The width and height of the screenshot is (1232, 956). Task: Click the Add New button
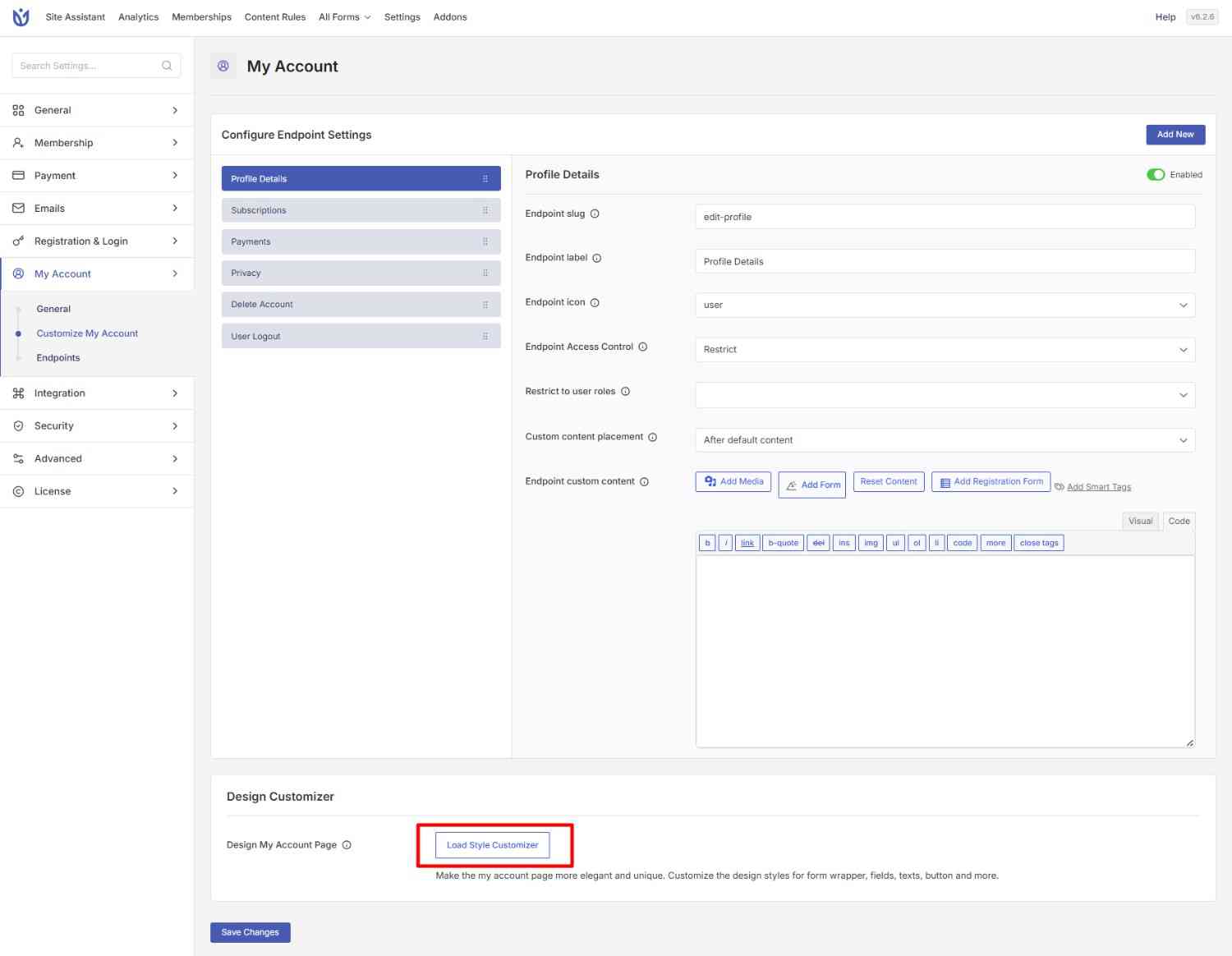point(1175,135)
